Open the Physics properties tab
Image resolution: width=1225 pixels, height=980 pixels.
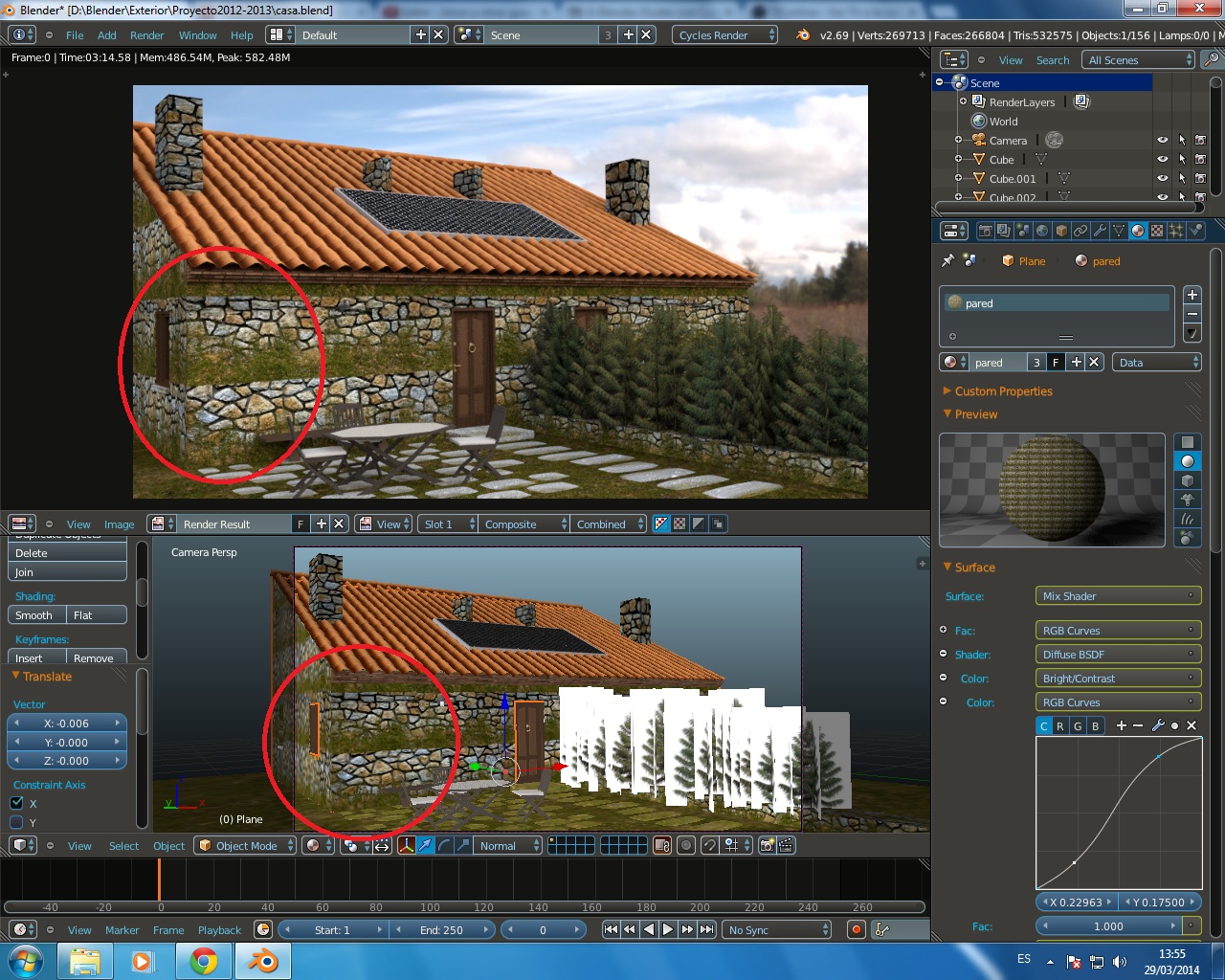(1195, 231)
